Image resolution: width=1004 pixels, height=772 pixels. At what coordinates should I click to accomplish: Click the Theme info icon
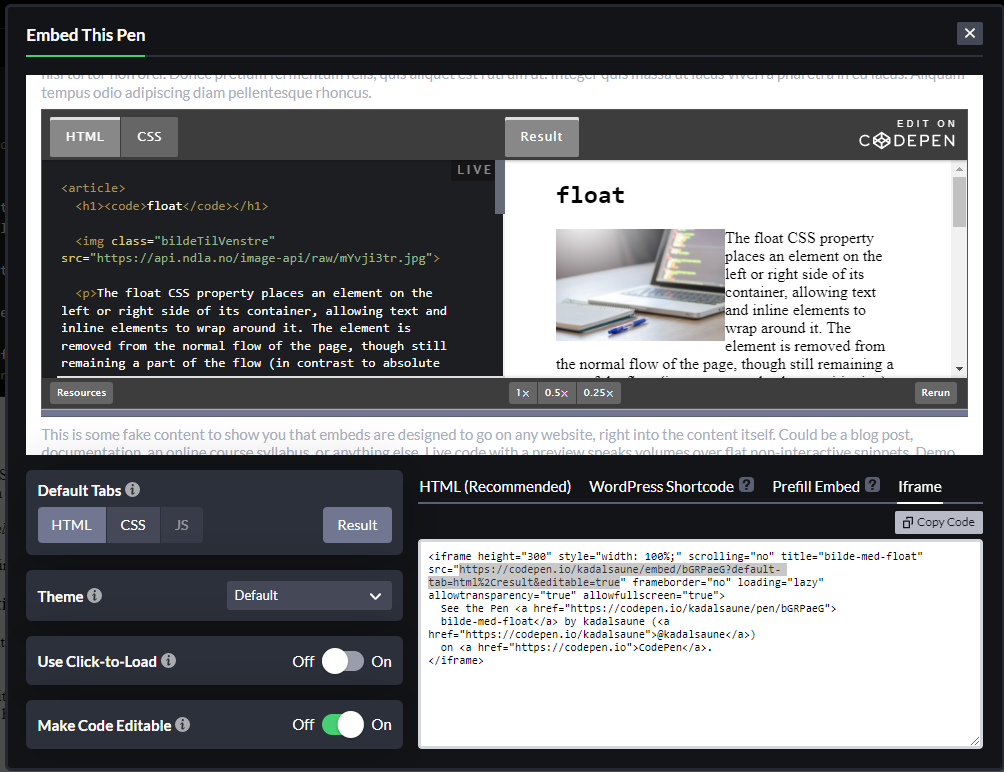[x=95, y=596]
